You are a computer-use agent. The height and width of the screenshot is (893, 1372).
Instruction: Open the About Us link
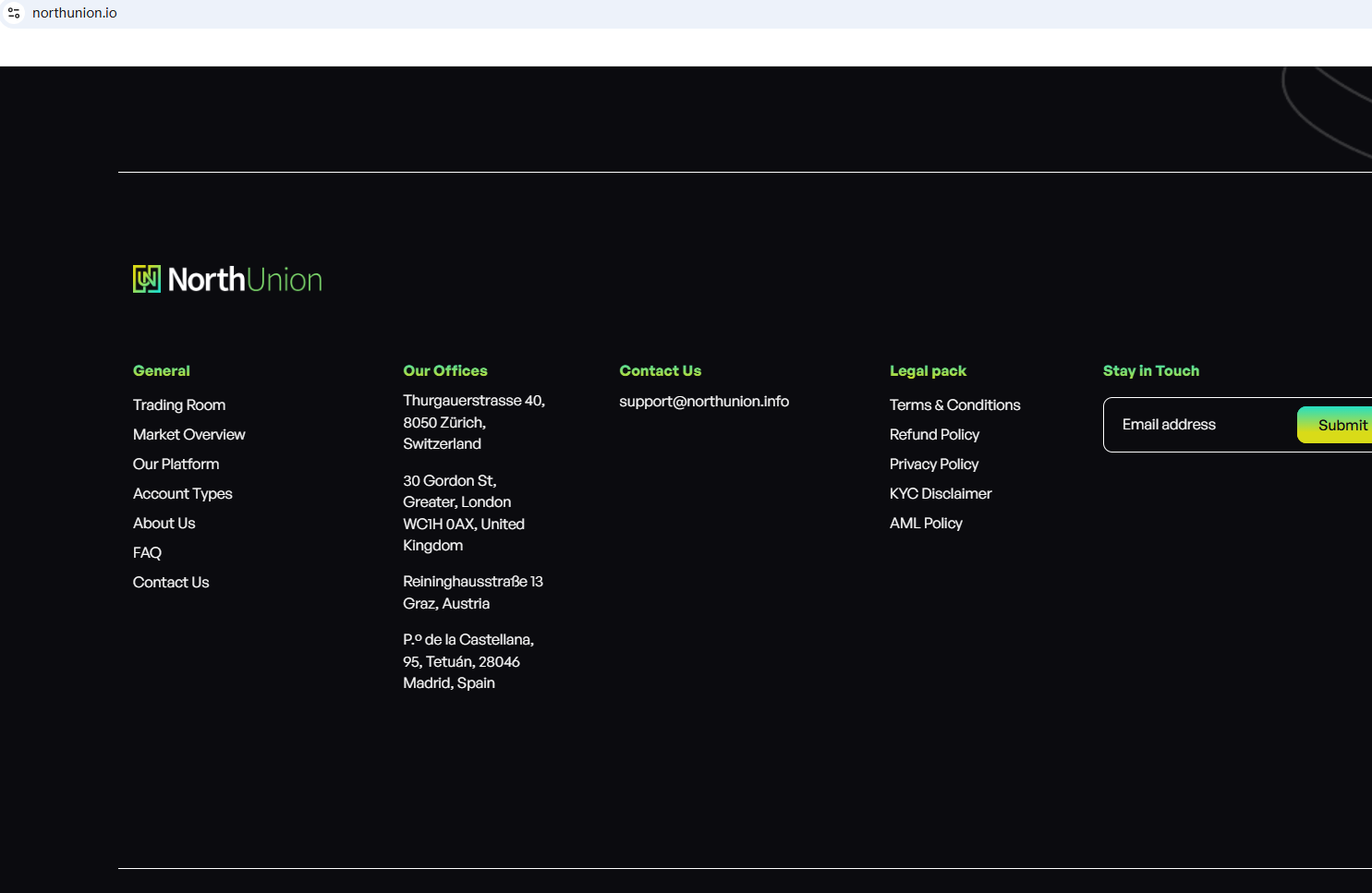pos(164,523)
